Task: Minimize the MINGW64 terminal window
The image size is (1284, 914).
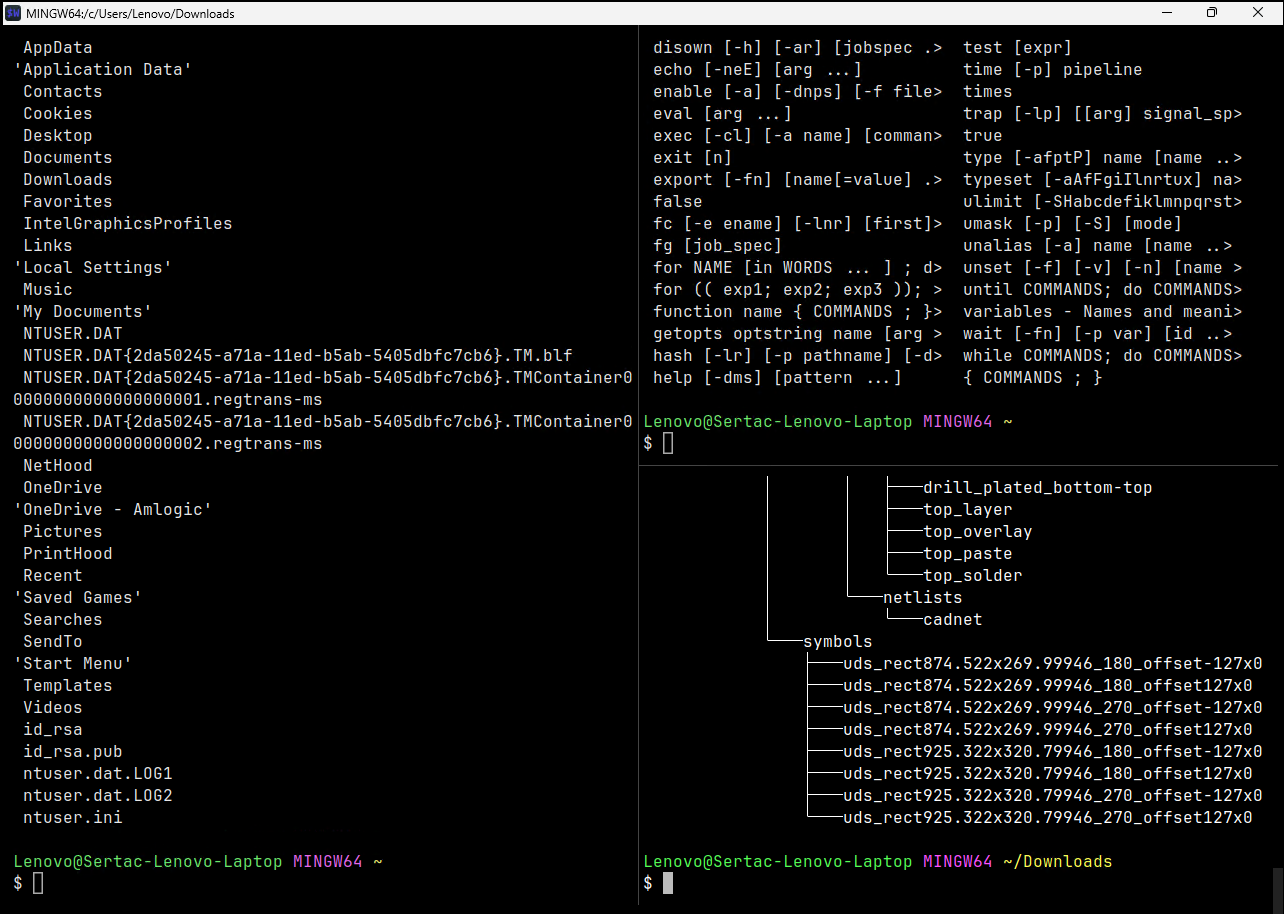Action: [x=1165, y=13]
